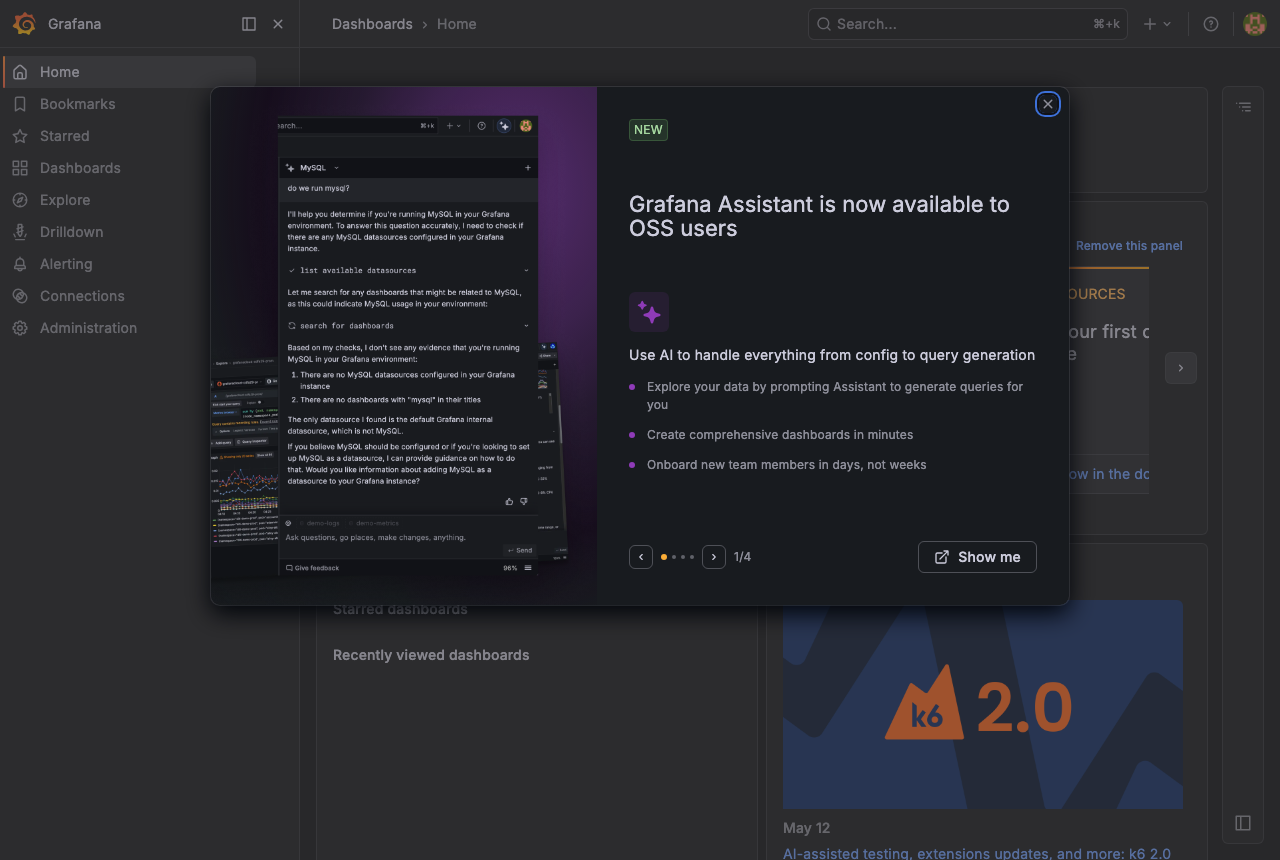Go to previous slide arrow
The width and height of the screenshot is (1280, 860).
(641, 557)
